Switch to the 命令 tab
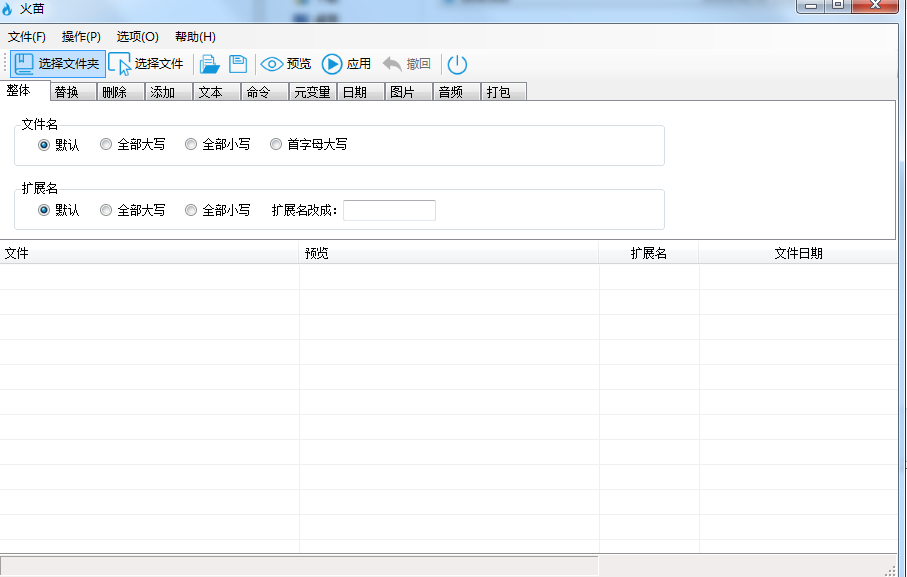The image size is (907, 577). point(265,92)
